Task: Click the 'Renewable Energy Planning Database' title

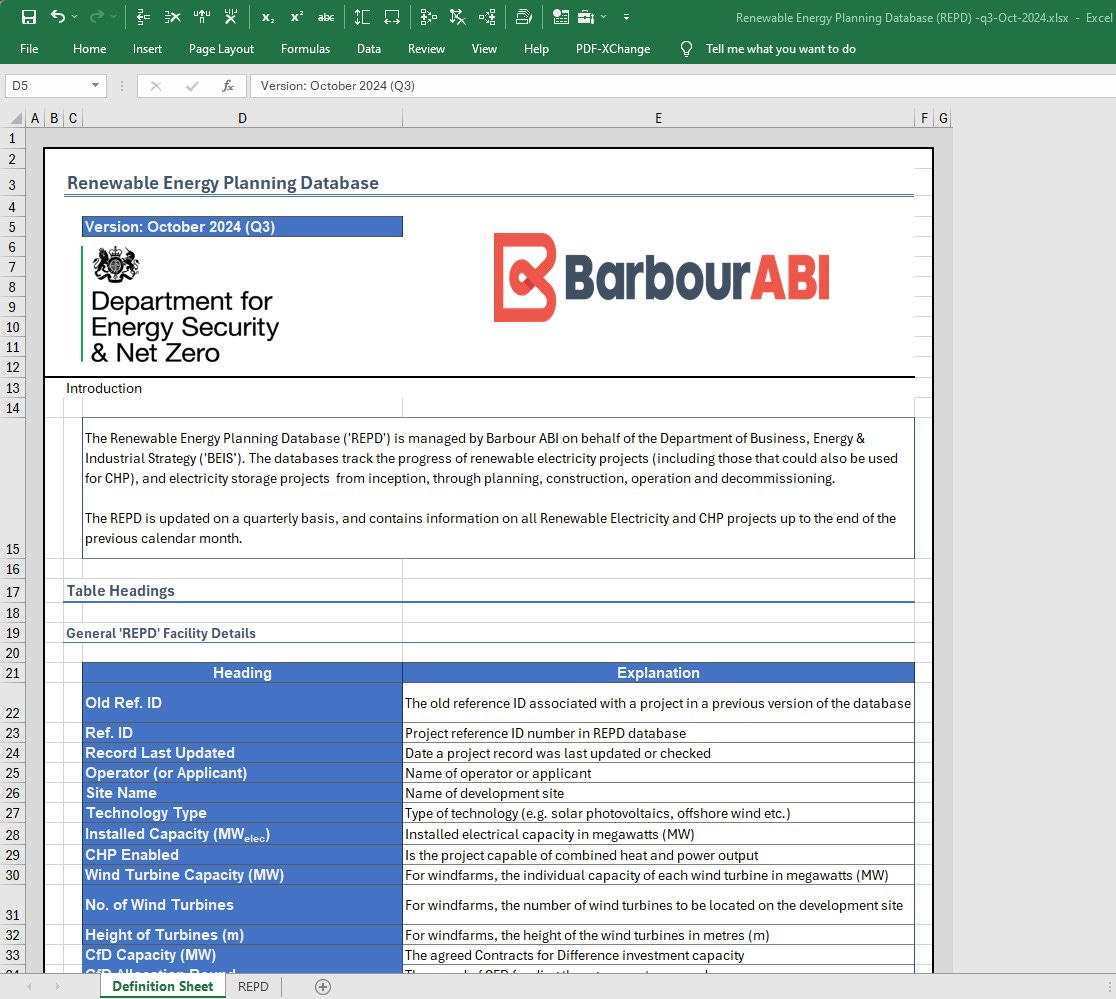Action: pyautogui.click(x=223, y=183)
